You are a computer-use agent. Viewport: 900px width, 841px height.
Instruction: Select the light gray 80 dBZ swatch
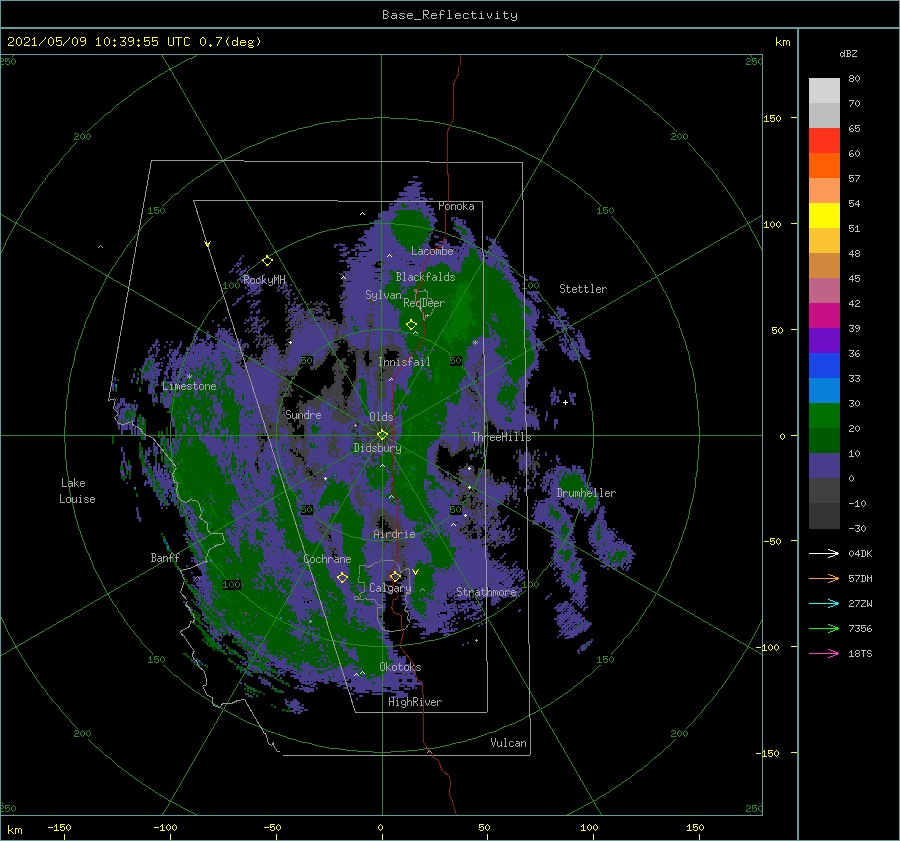[x=824, y=90]
